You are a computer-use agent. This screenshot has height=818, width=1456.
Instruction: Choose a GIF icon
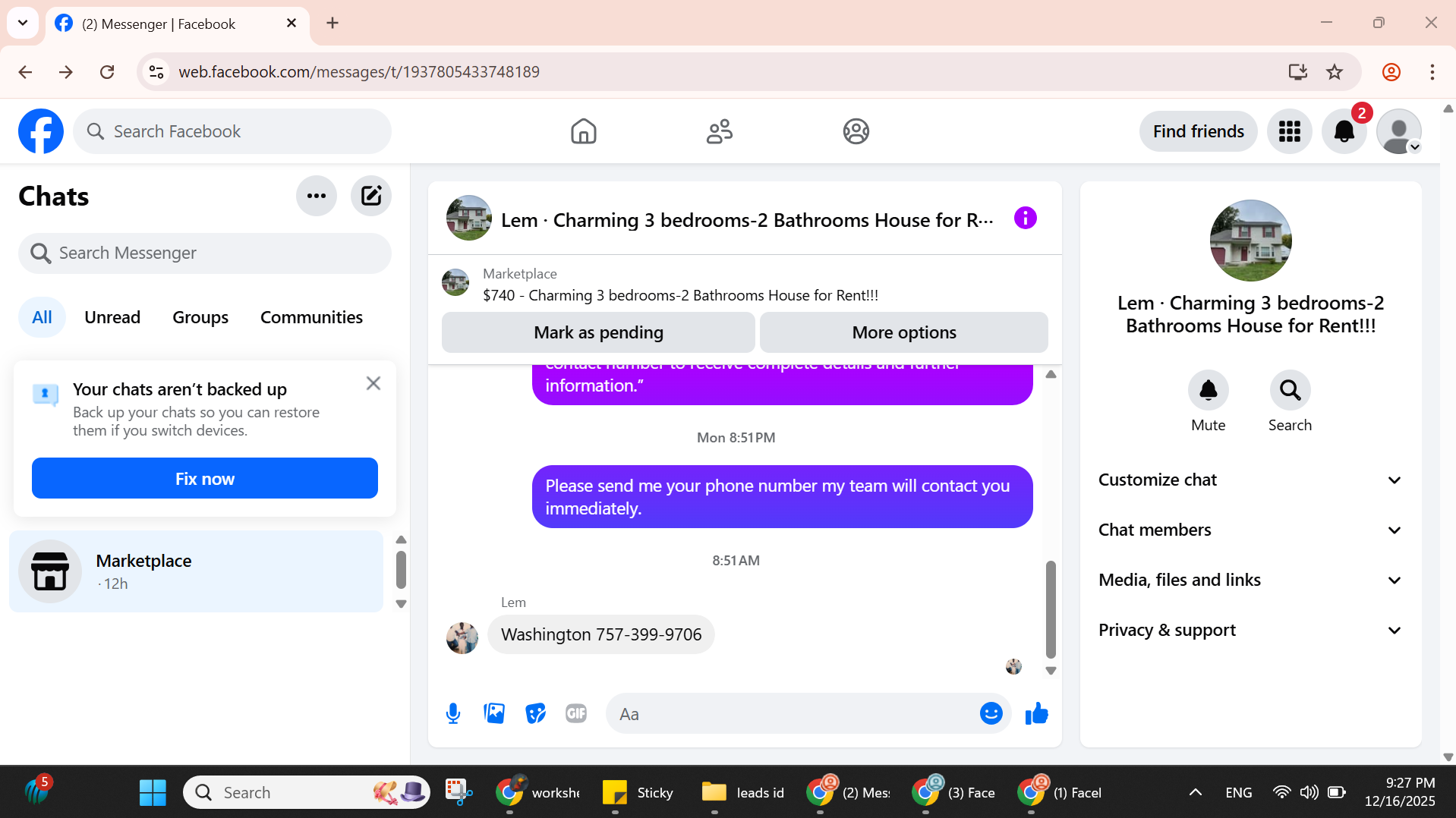coord(576,713)
